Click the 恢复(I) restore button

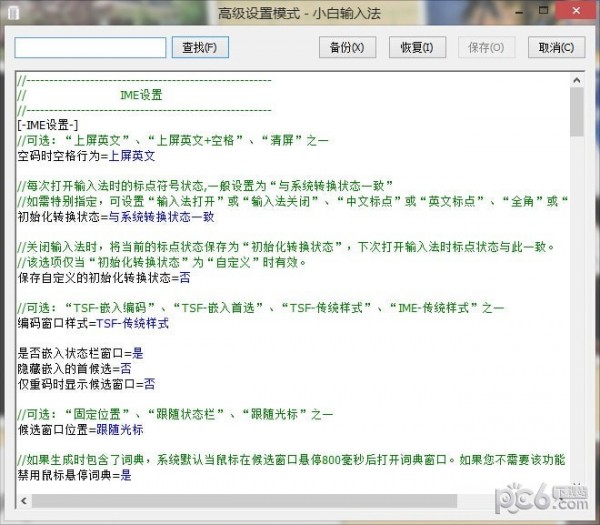click(417, 47)
